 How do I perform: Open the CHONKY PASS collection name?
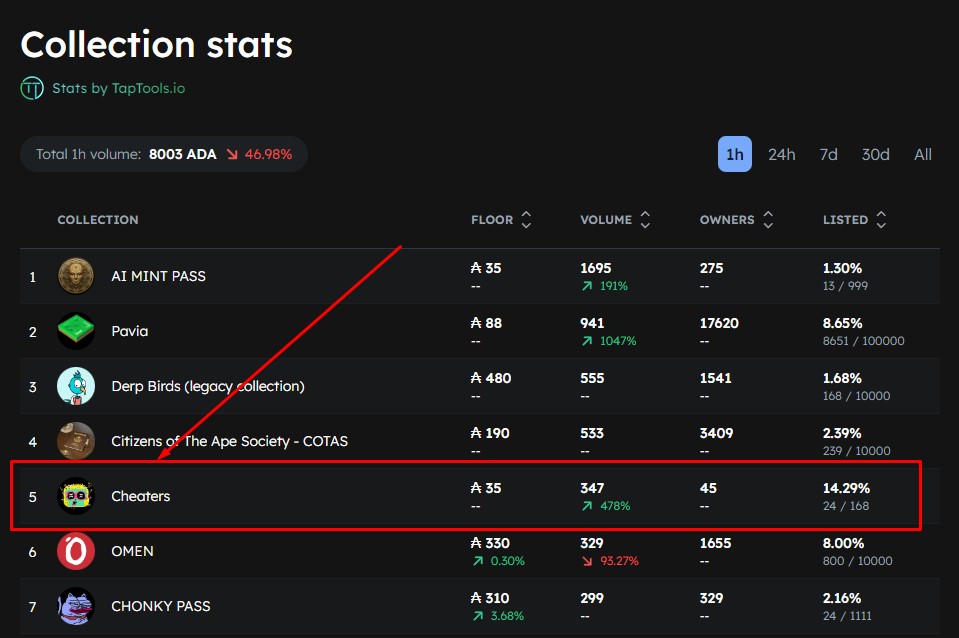pyautogui.click(x=161, y=606)
